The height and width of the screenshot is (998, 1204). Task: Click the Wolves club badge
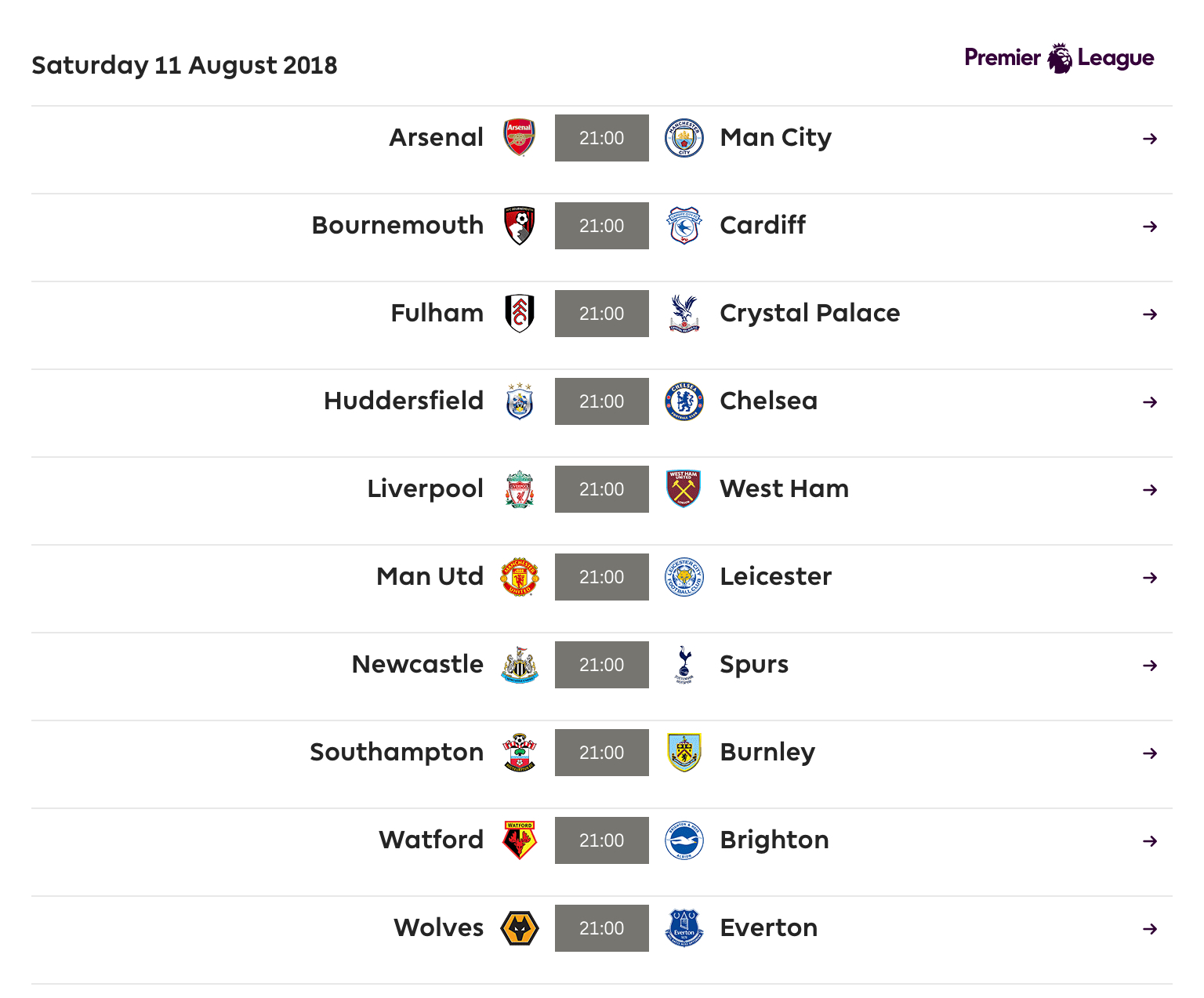519,928
